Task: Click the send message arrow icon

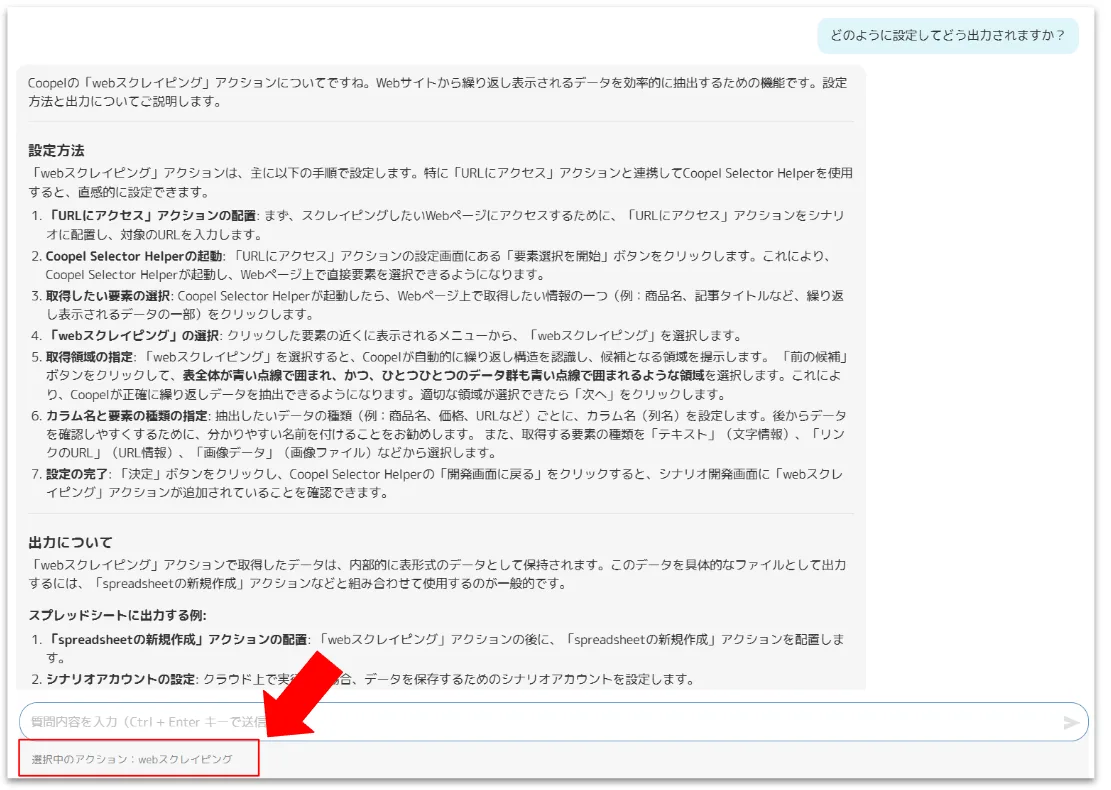Action: click(x=1071, y=722)
